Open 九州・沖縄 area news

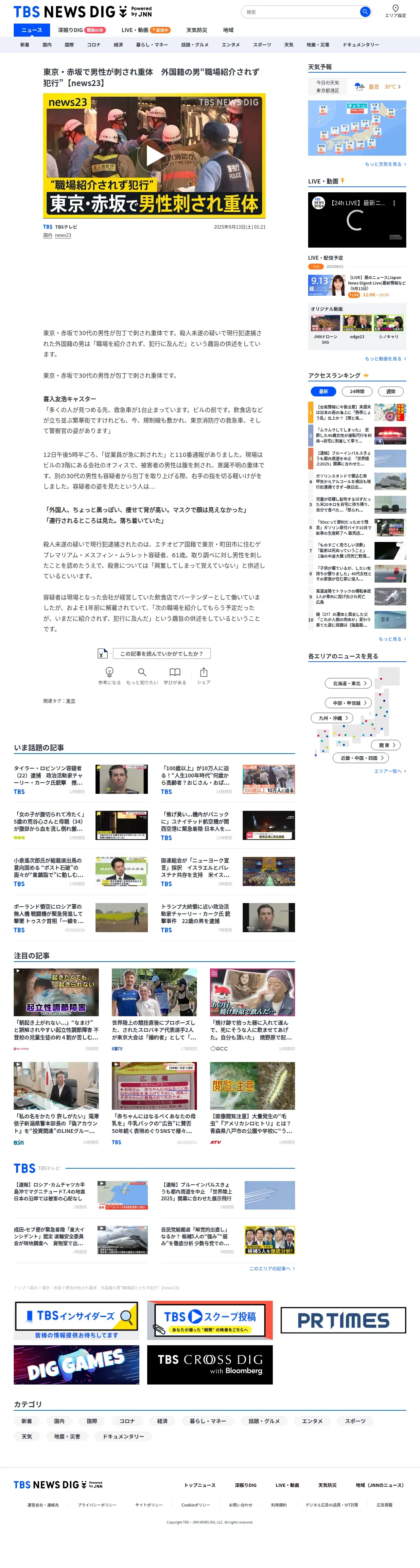tap(332, 718)
